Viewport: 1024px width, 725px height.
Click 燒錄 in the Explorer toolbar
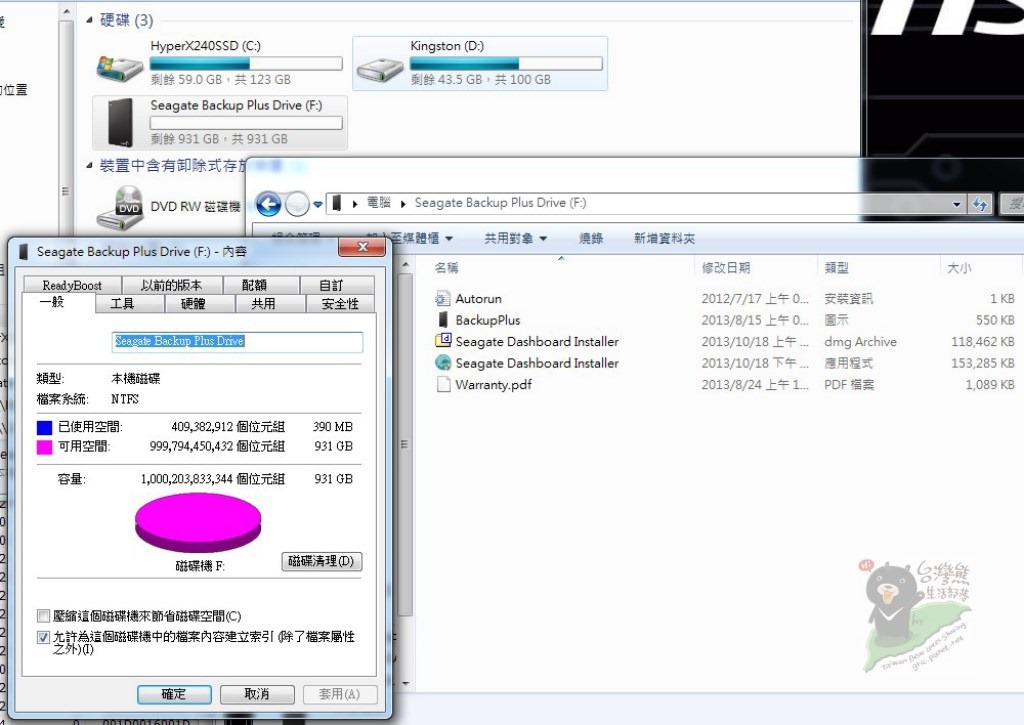tap(590, 238)
